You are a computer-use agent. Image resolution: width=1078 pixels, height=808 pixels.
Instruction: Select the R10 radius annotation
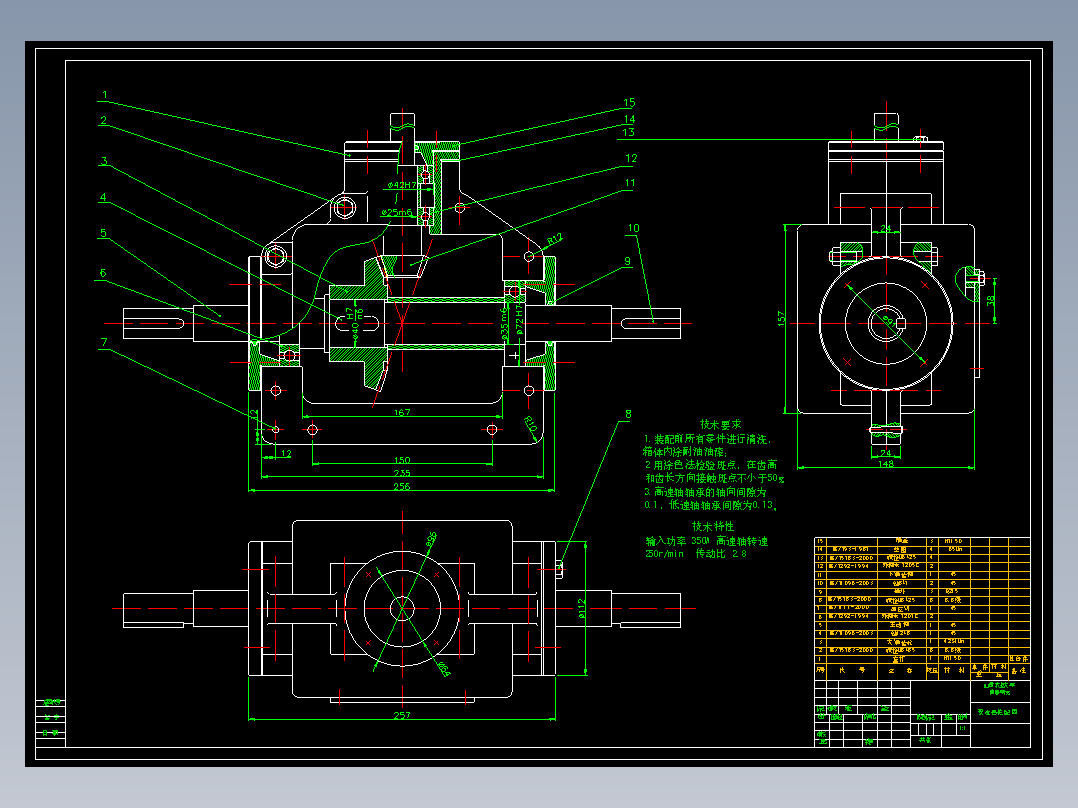pyautogui.click(x=530, y=424)
